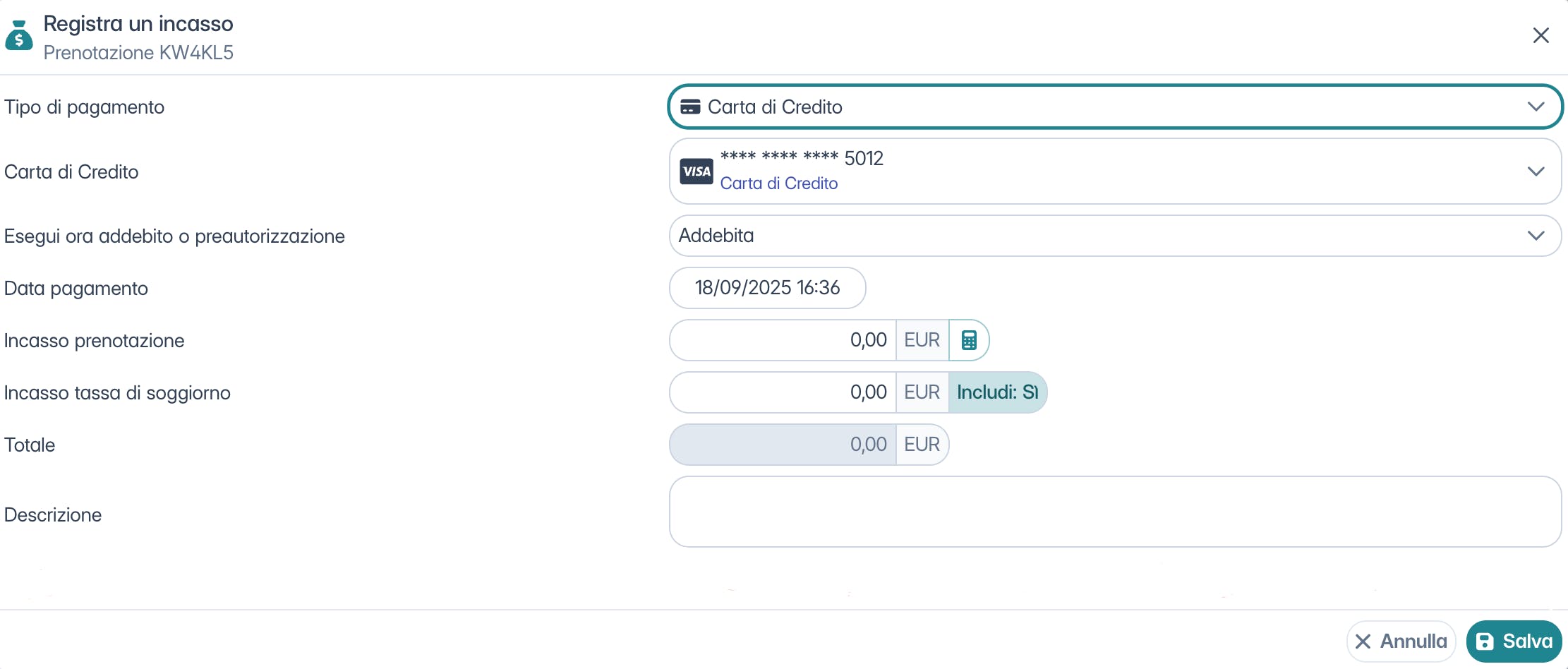This screenshot has width=1568, height=669.
Task: Click the calculator icon beside Incasso prenotazione
Action: [x=969, y=340]
